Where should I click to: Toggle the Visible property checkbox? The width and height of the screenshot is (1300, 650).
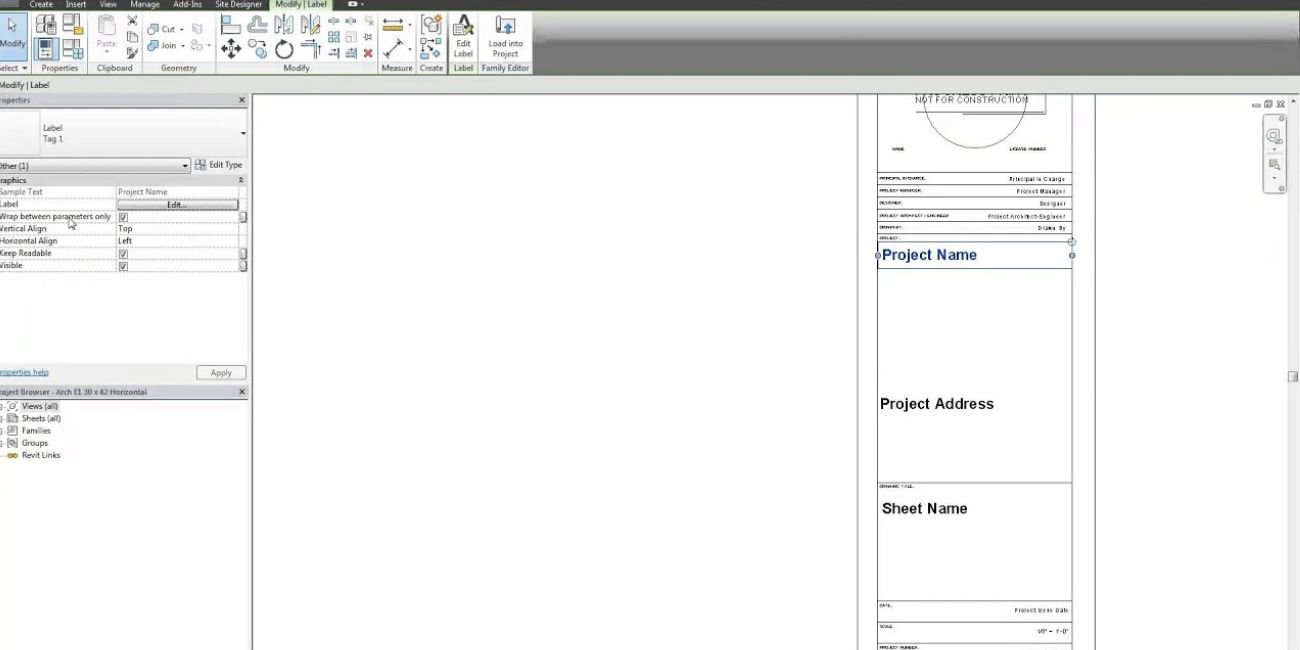[x=122, y=265]
